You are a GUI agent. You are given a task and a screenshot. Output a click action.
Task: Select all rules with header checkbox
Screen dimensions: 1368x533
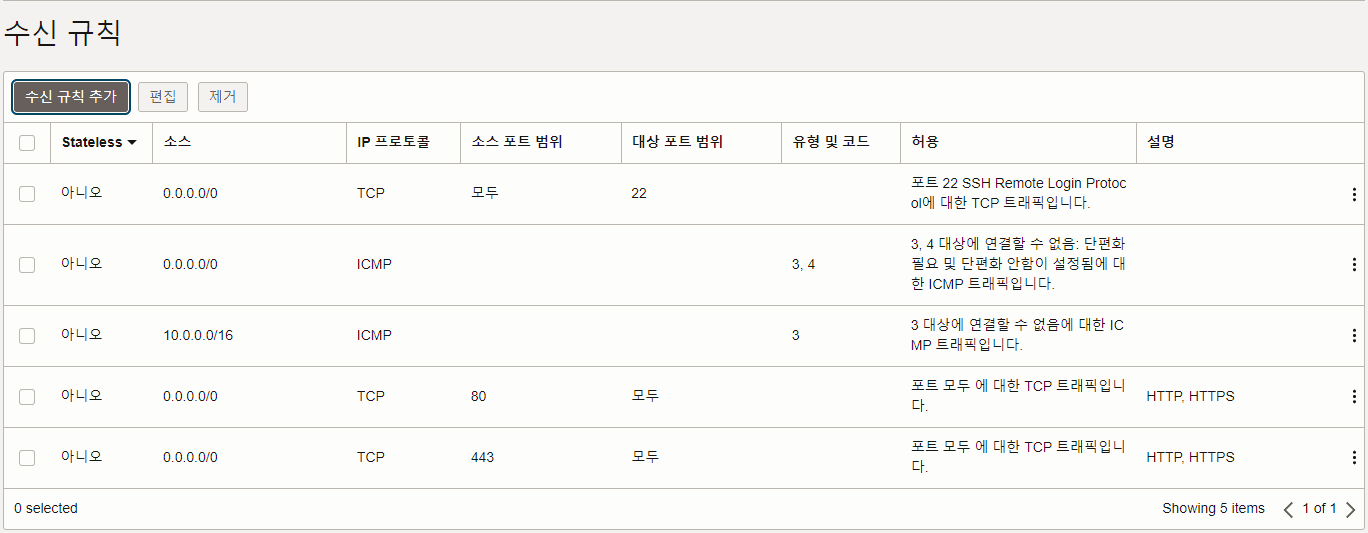click(x=27, y=143)
